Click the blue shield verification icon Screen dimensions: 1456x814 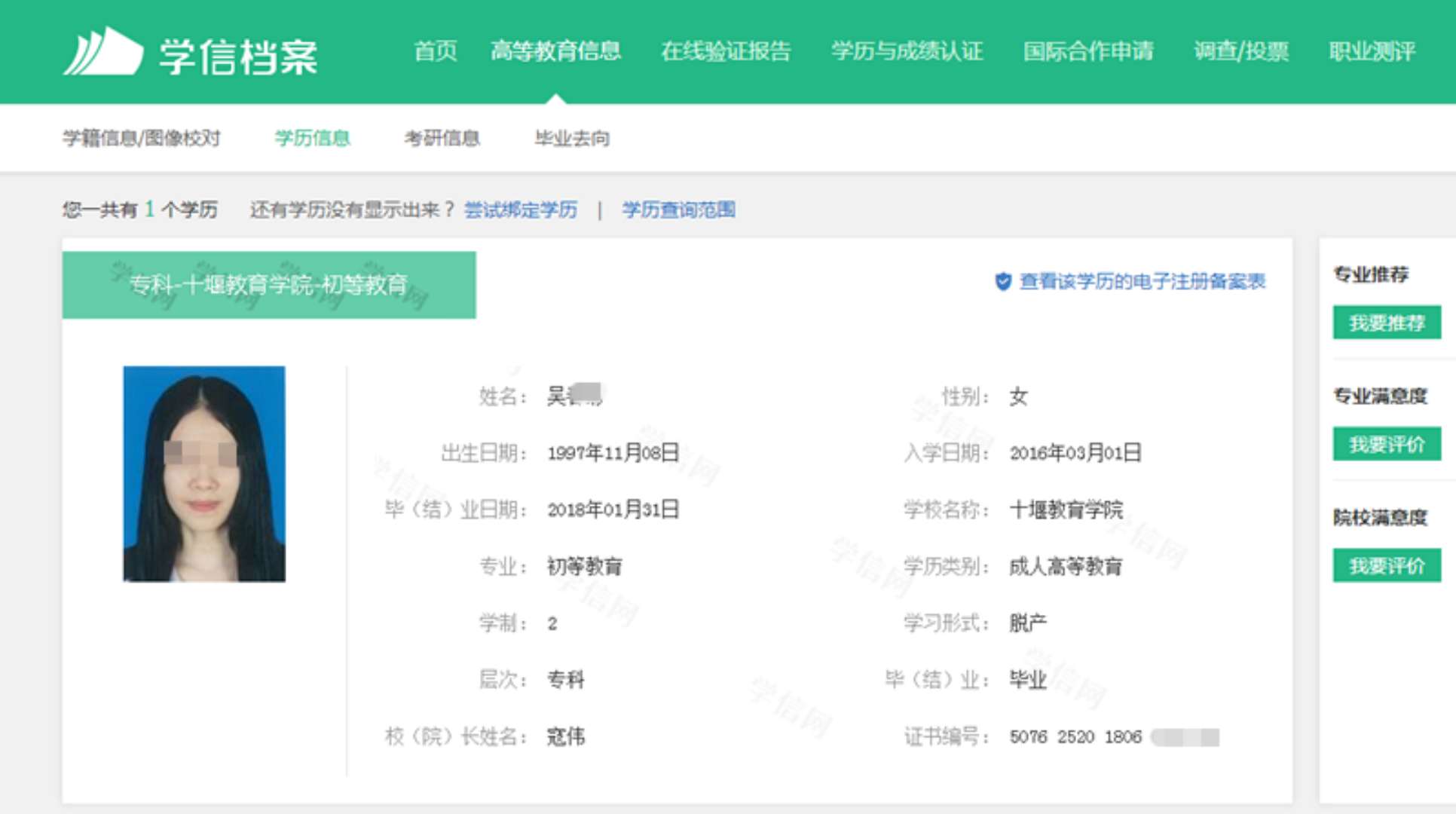tap(1002, 282)
